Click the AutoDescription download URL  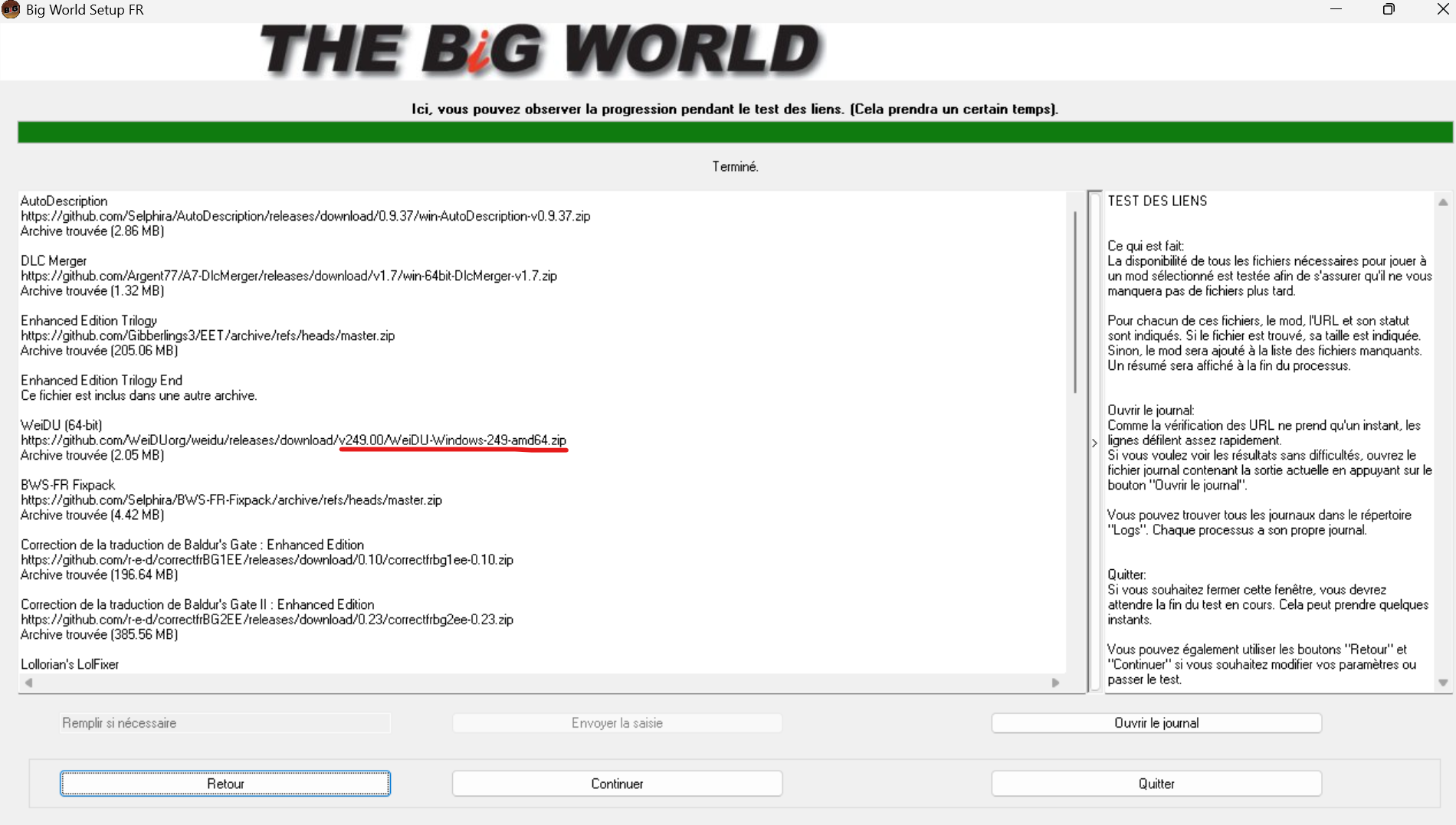click(x=305, y=216)
